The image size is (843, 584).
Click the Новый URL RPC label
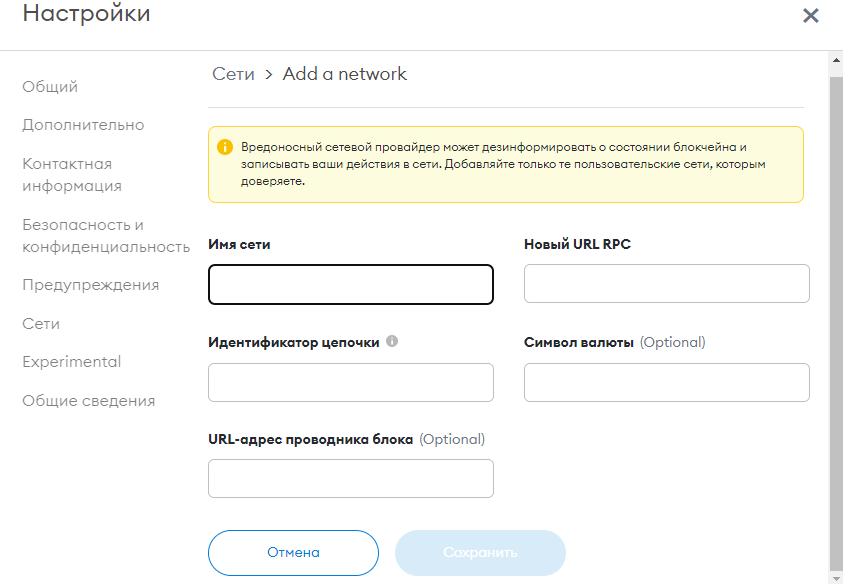577,244
